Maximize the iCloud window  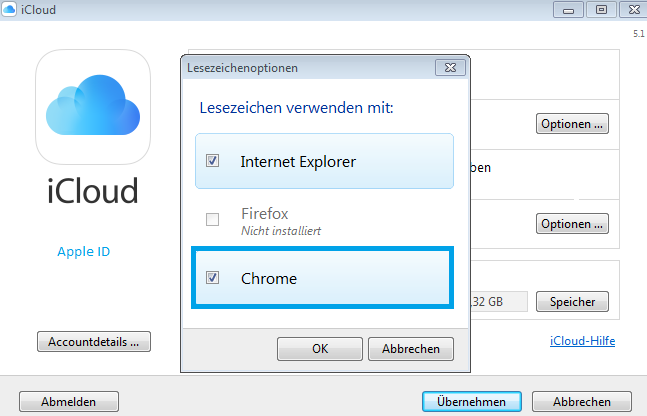(601, 9)
